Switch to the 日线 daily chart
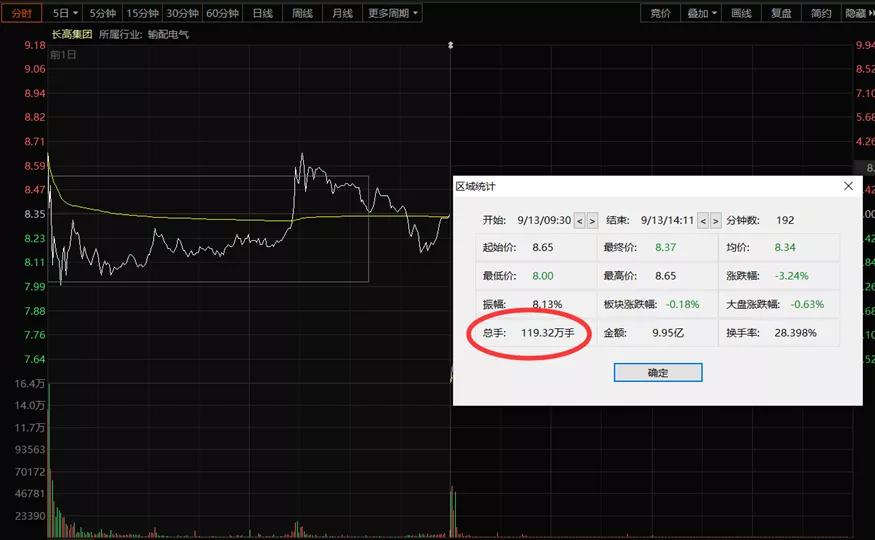 262,13
